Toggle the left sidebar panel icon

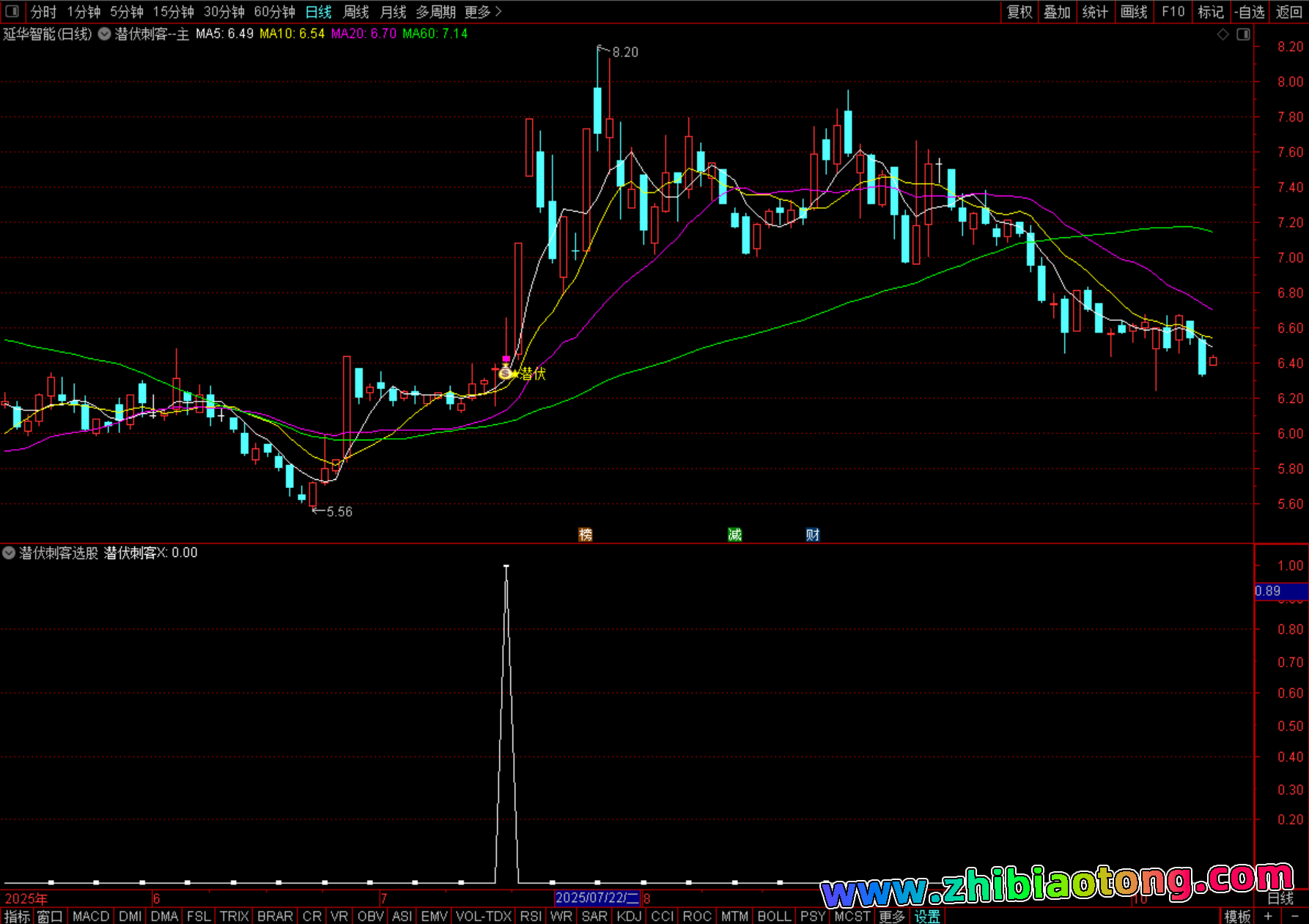tap(12, 11)
